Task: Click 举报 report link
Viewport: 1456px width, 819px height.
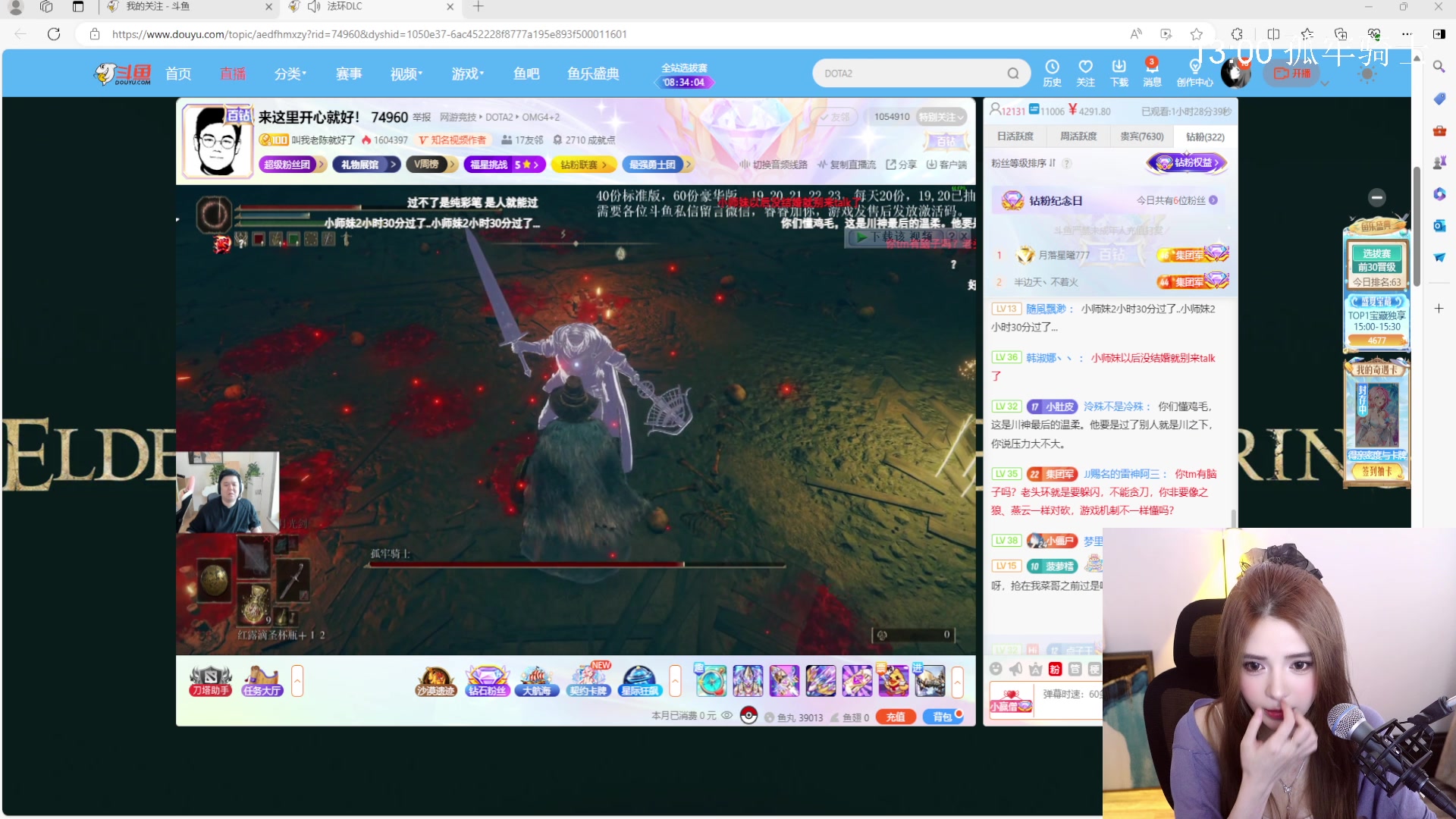Action: (x=421, y=117)
